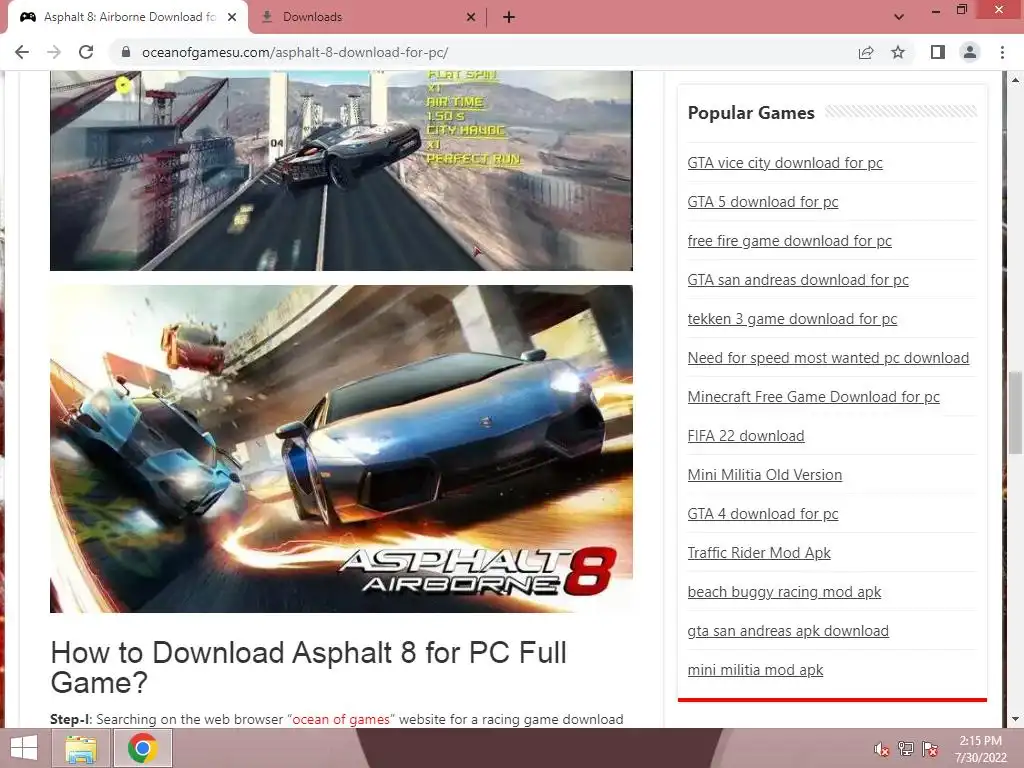
Task: Open GTA vice city download for pc
Action: [x=785, y=163]
